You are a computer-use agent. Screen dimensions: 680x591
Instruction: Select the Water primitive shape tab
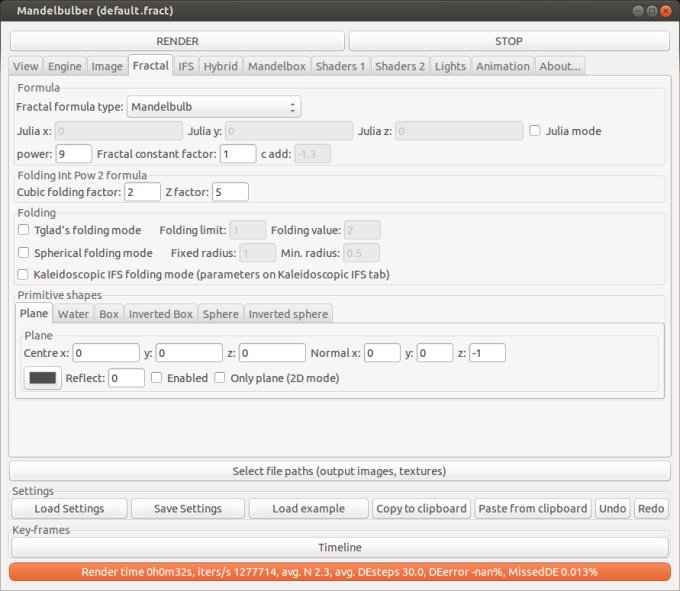click(x=73, y=314)
